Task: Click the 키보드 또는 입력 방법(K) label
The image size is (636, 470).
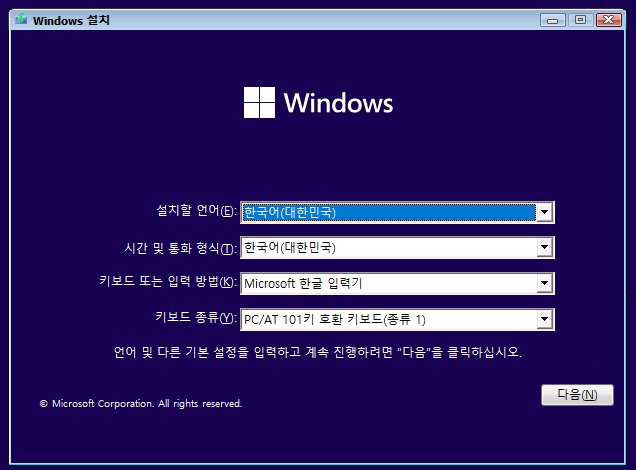Action: pyautogui.click(x=168, y=281)
